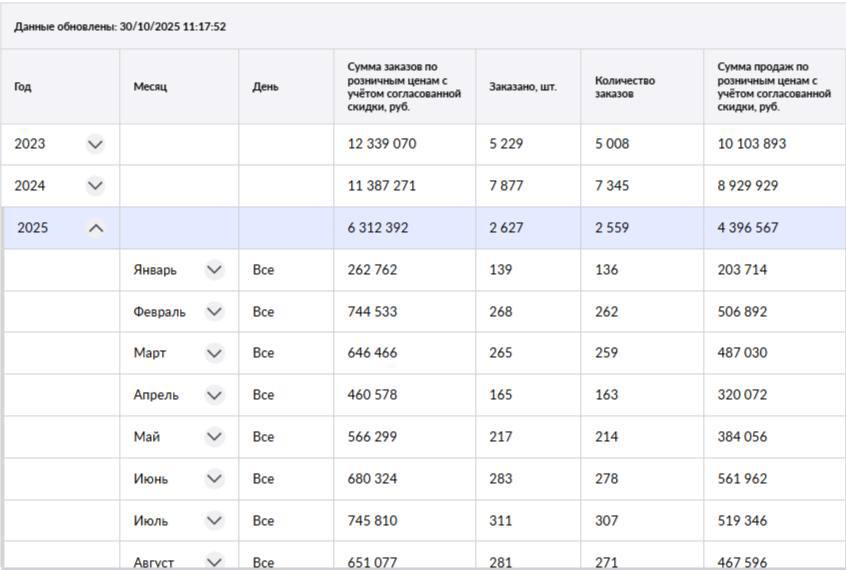Expand the 2023 year row

coord(95,144)
